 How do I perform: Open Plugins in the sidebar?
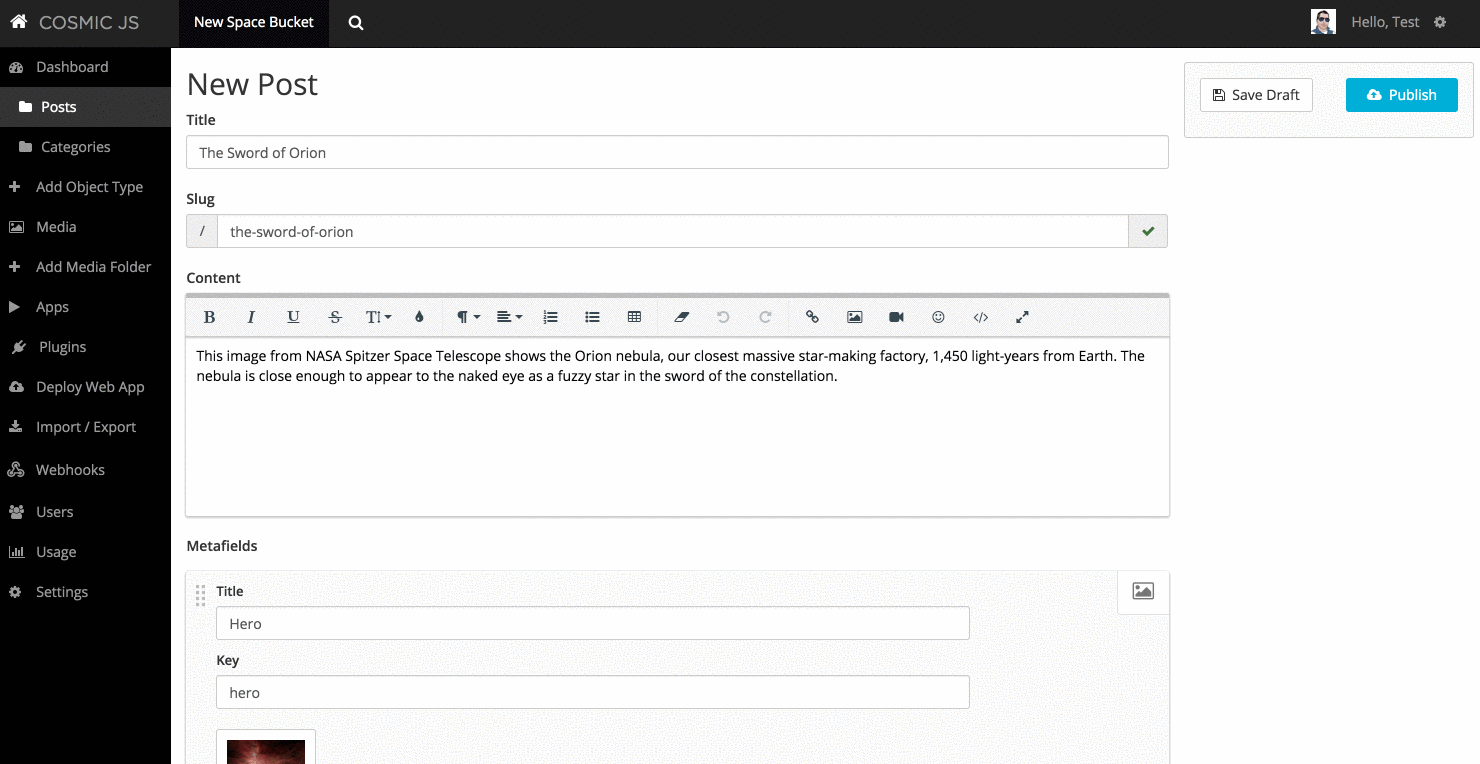[85, 347]
